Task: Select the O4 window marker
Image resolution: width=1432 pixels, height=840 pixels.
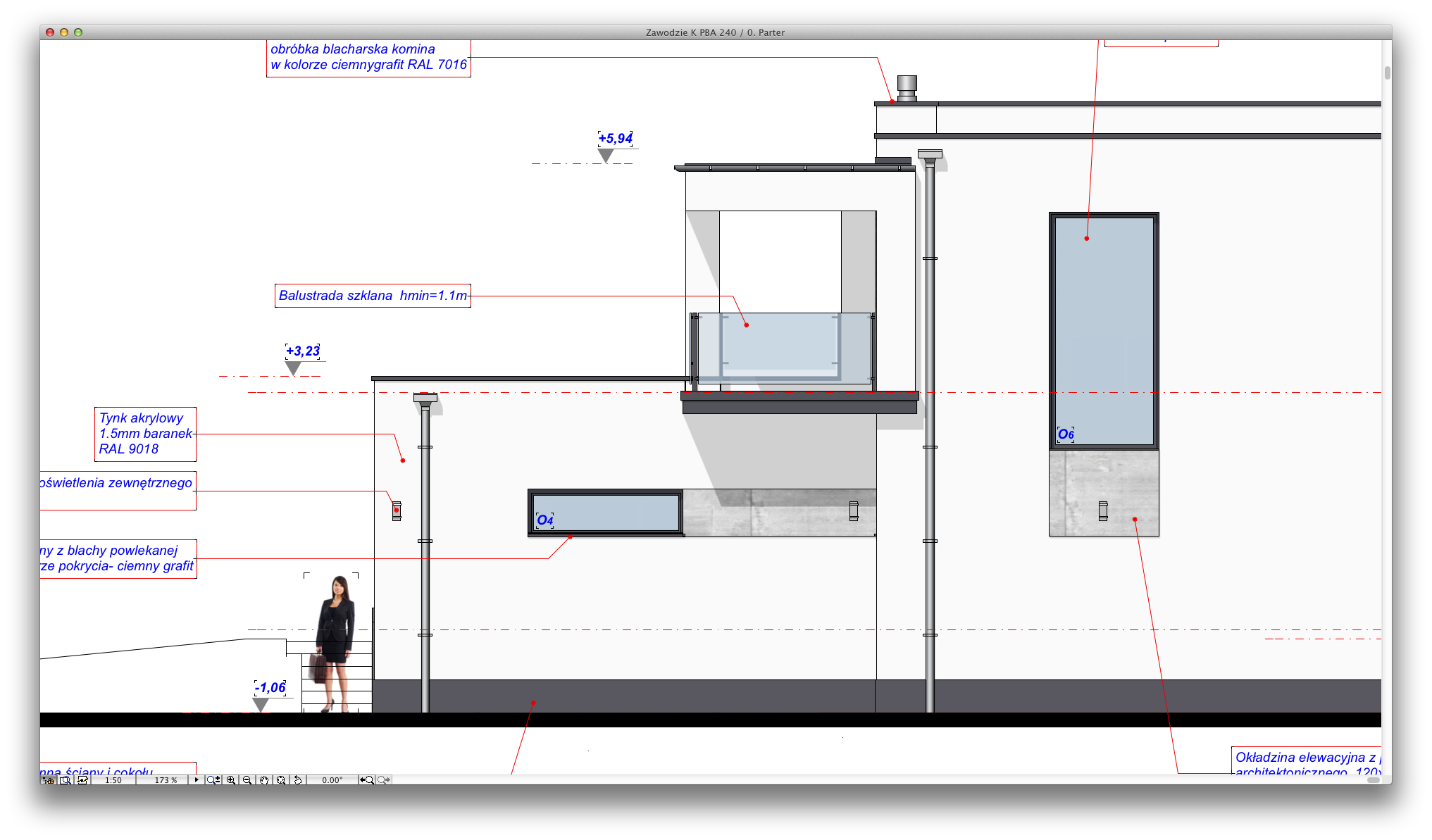Action: point(544,520)
